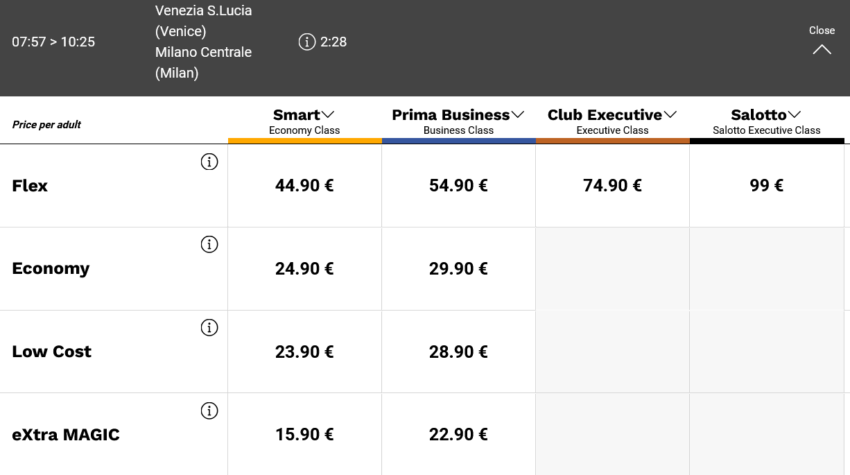Expand the Prima Business class dropdown

point(458,116)
